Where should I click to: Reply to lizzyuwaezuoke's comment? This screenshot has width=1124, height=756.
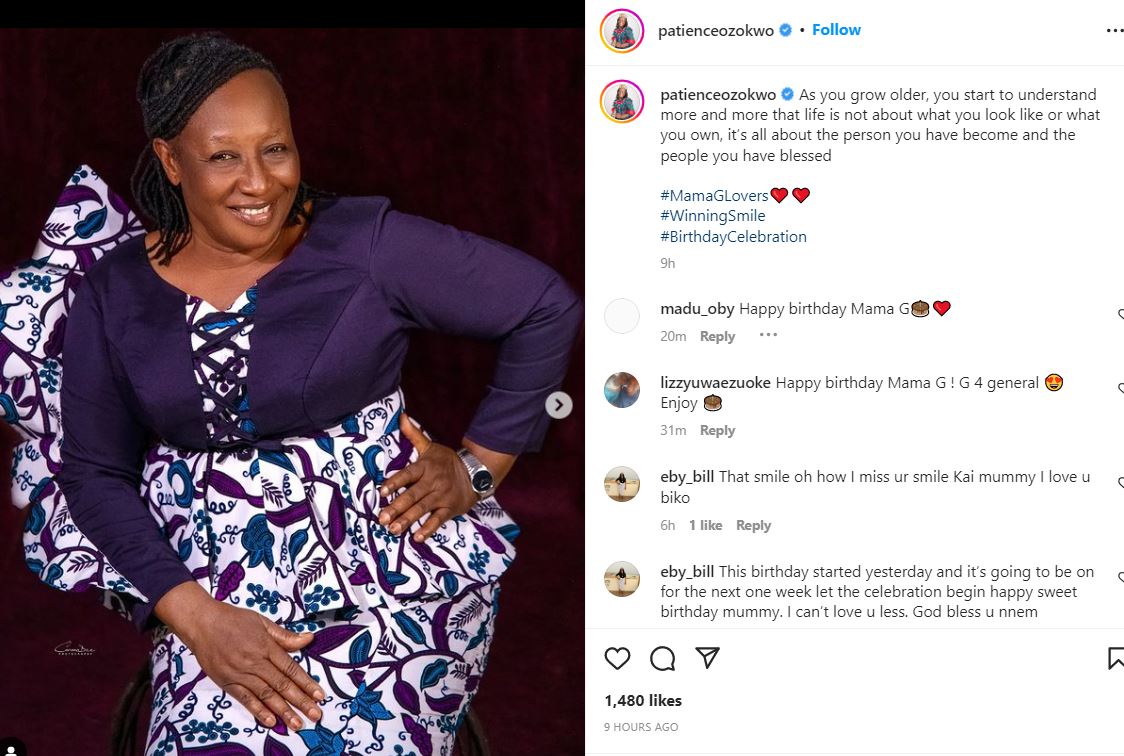click(717, 430)
